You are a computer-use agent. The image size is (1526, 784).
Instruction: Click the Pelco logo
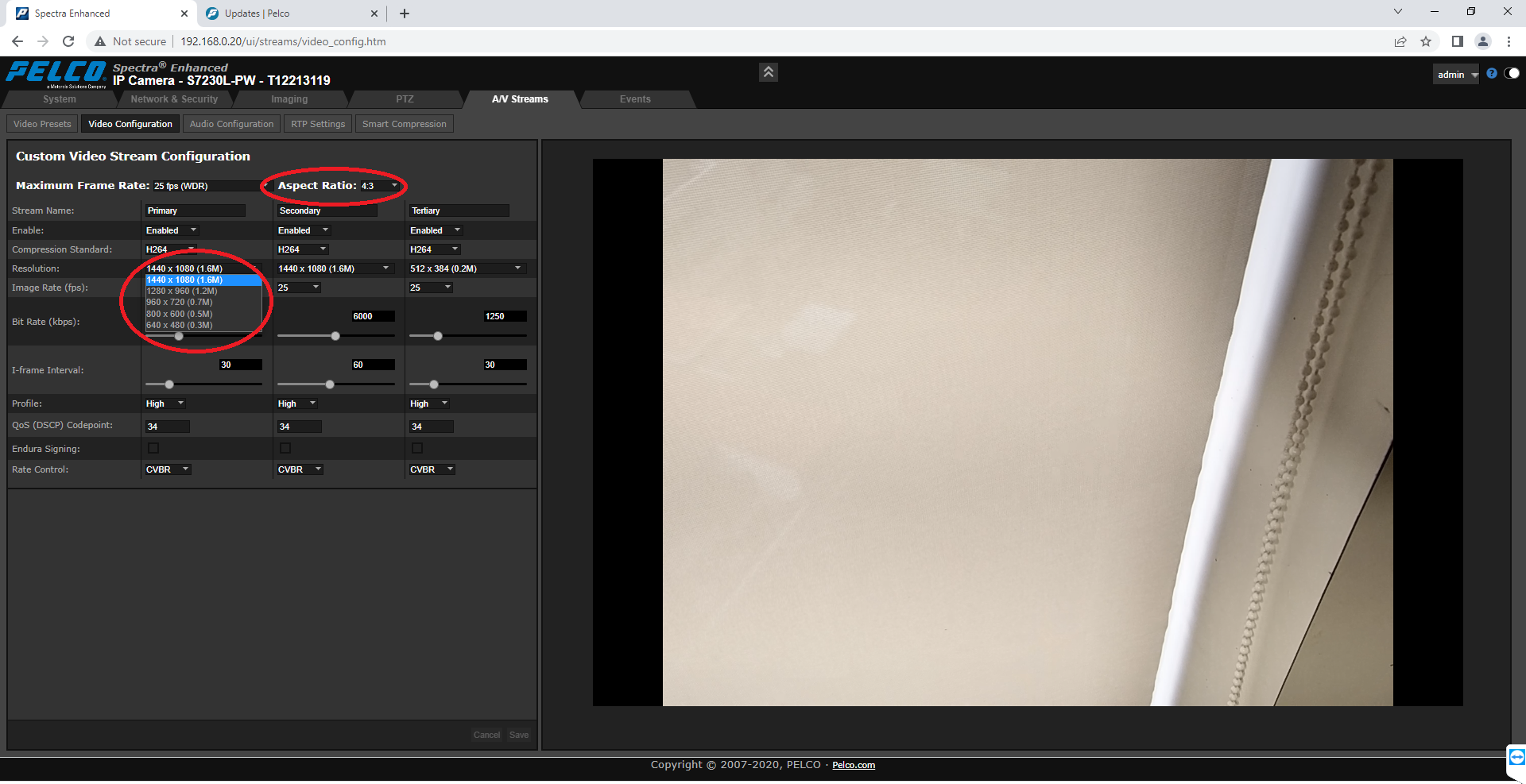pyautogui.click(x=56, y=74)
